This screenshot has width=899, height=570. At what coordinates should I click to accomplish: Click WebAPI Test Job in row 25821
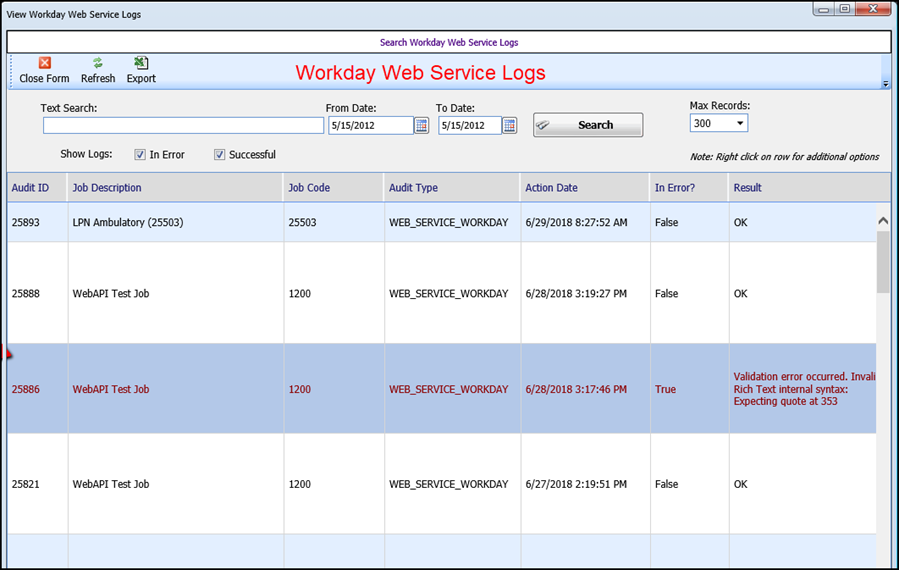[111, 484]
